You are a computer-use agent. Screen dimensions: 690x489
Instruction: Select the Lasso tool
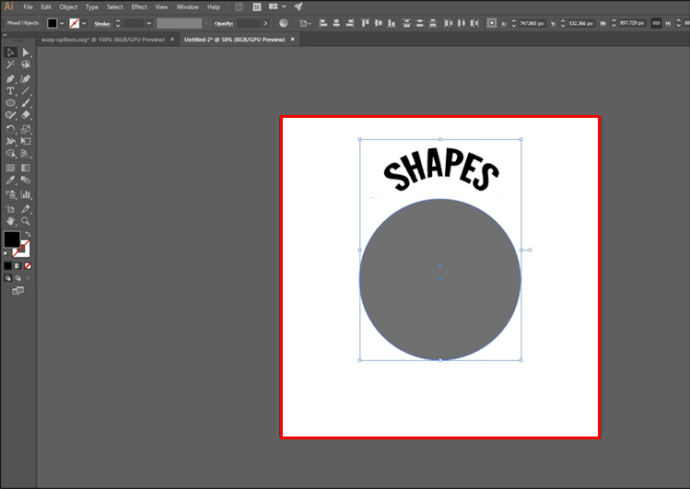point(26,65)
